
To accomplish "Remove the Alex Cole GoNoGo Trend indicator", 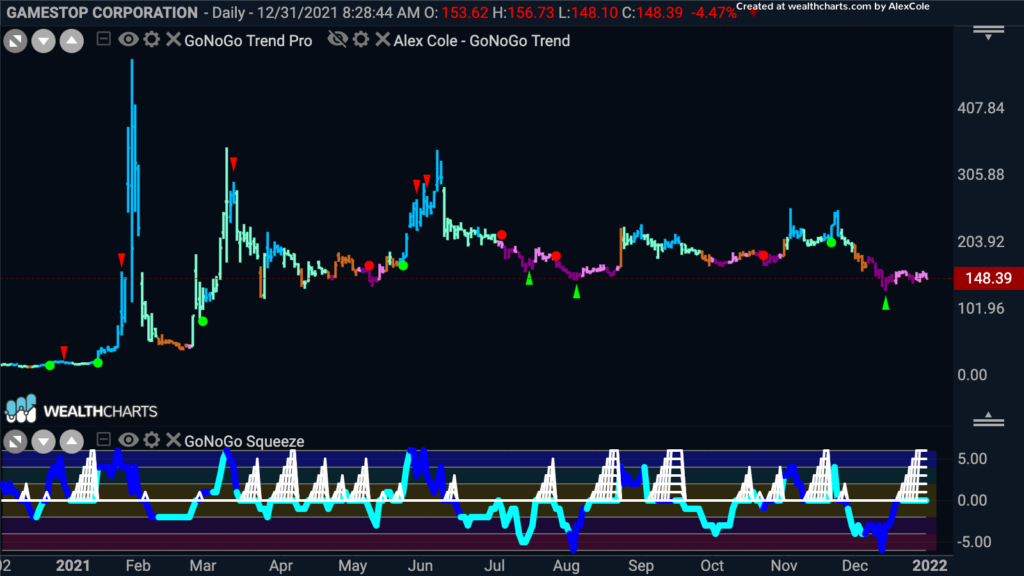I will 383,40.
